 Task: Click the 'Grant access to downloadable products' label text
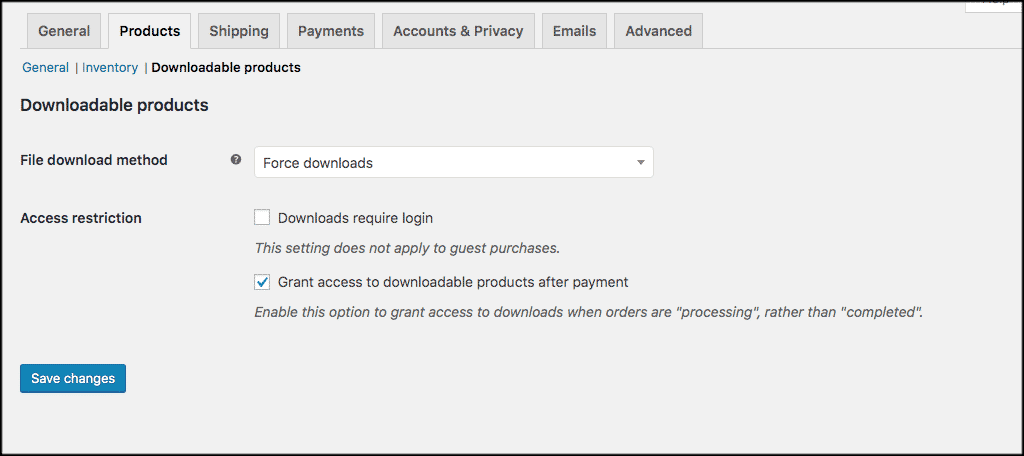tap(453, 282)
